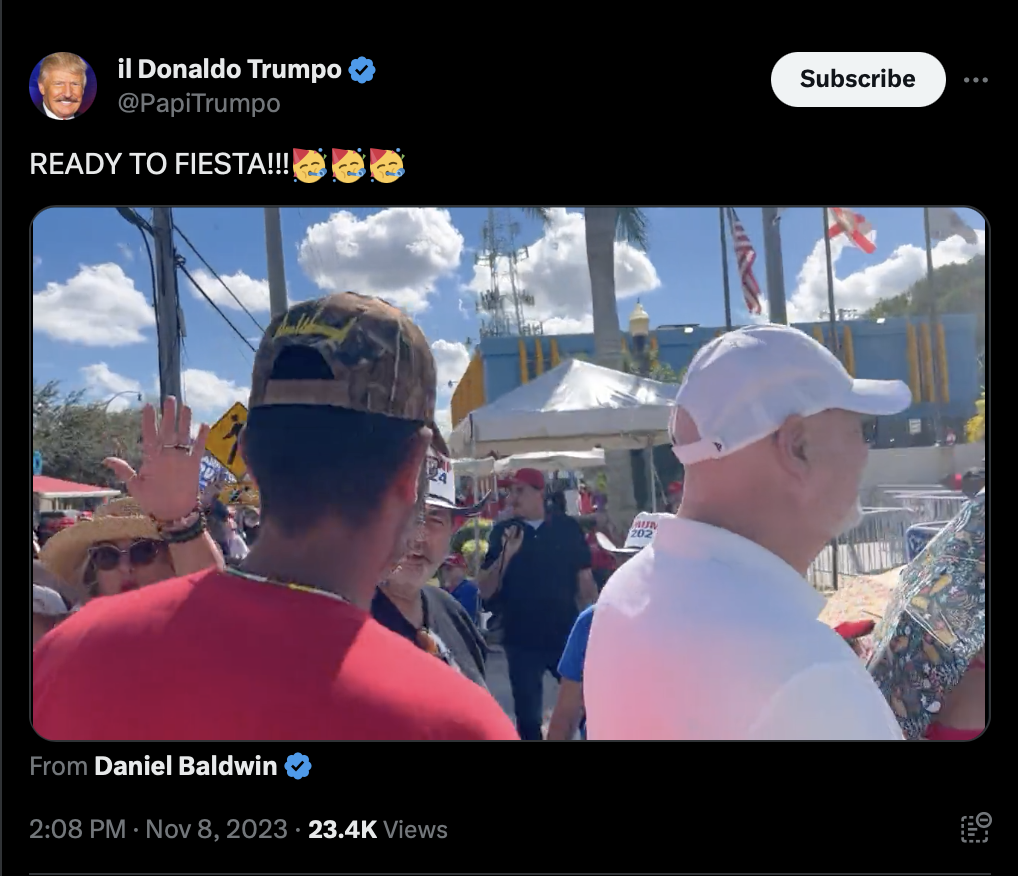Click the verified badge next to Daniel Baldwin

point(298,766)
